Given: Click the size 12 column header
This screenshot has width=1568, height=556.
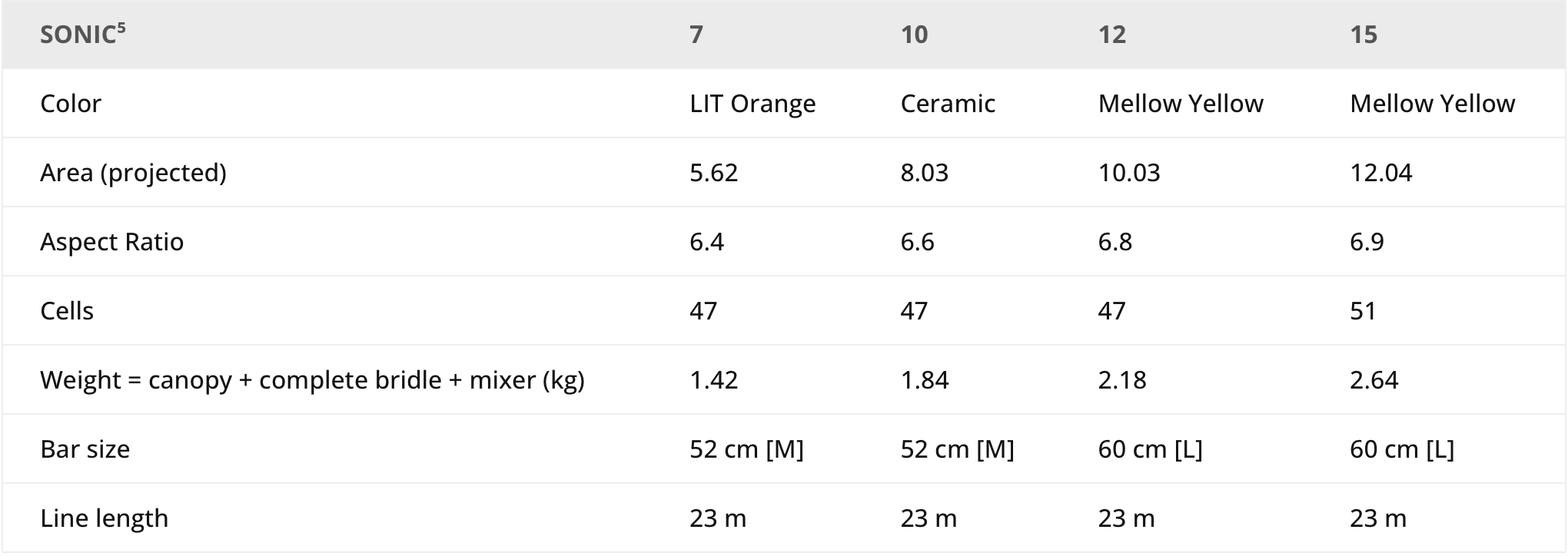Looking at the screenshot, I should click(1111, 35).
